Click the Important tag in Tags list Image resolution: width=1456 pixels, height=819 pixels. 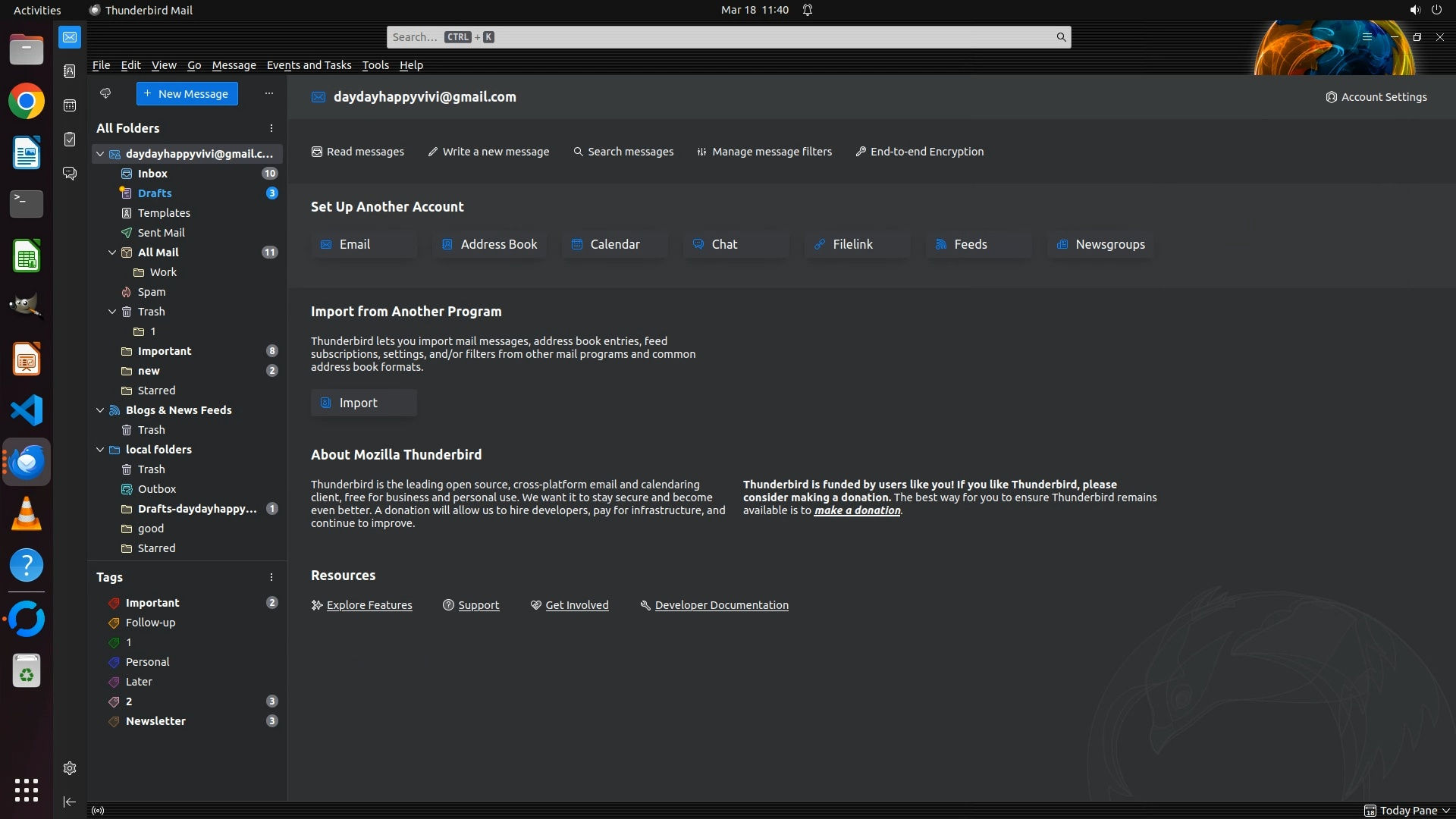point(152,603)
